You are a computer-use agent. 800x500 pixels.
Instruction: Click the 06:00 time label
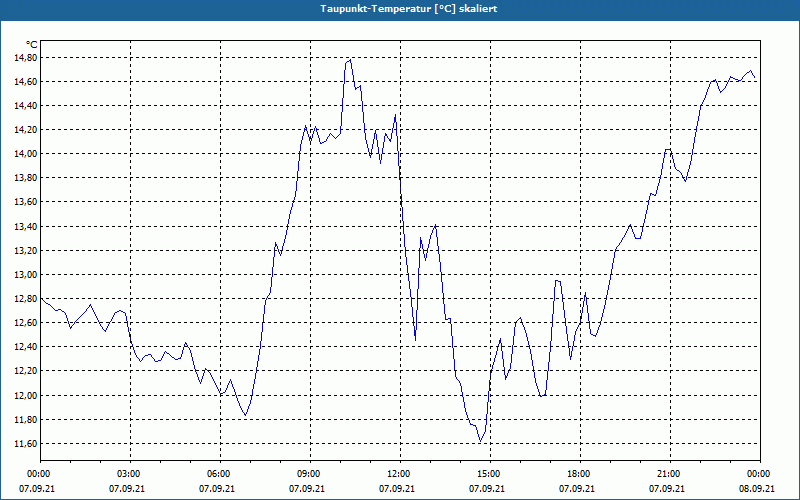pyautogui.click(x=220, y=474)
